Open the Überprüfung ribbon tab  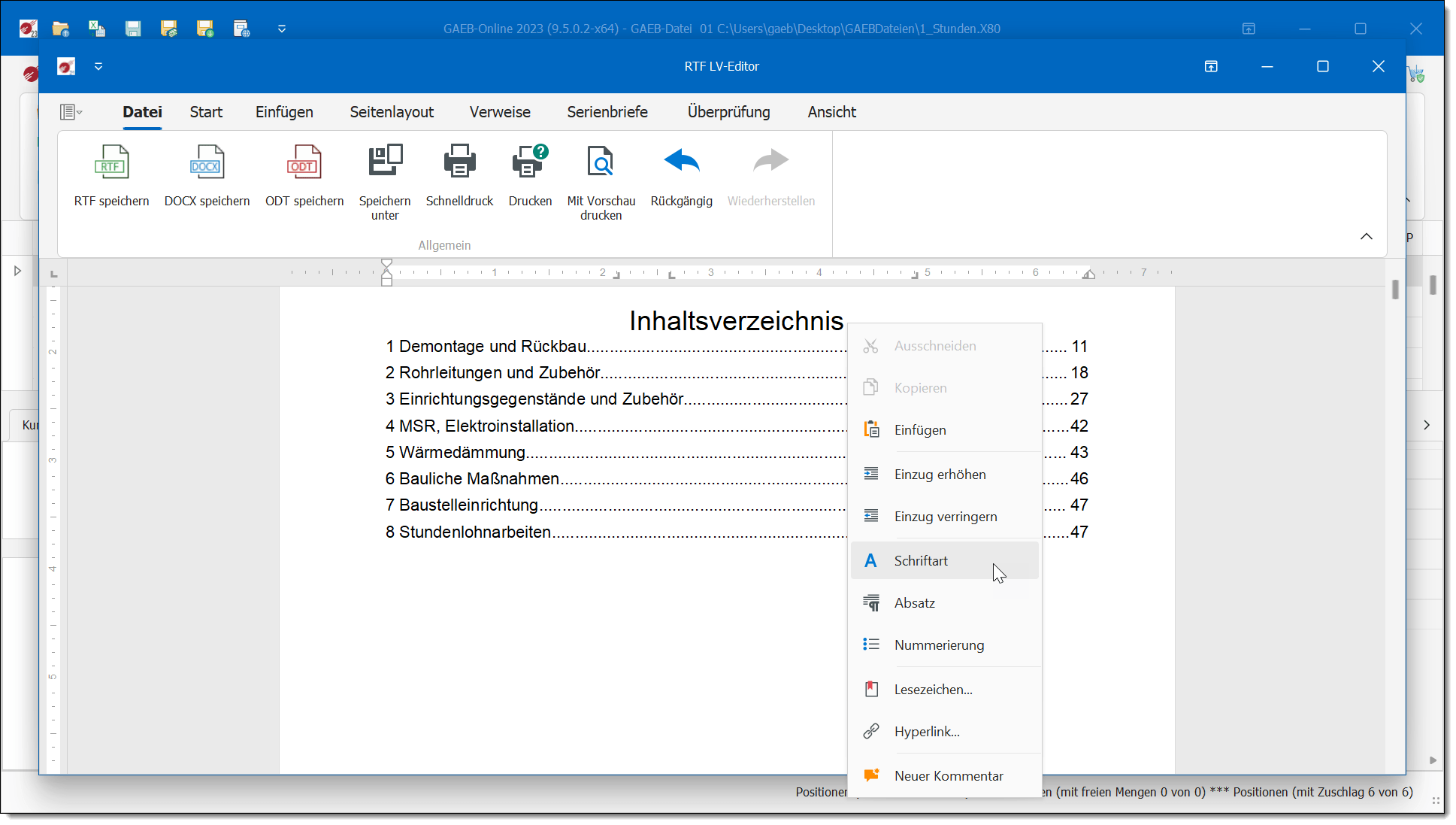click(x=728, y=112)
